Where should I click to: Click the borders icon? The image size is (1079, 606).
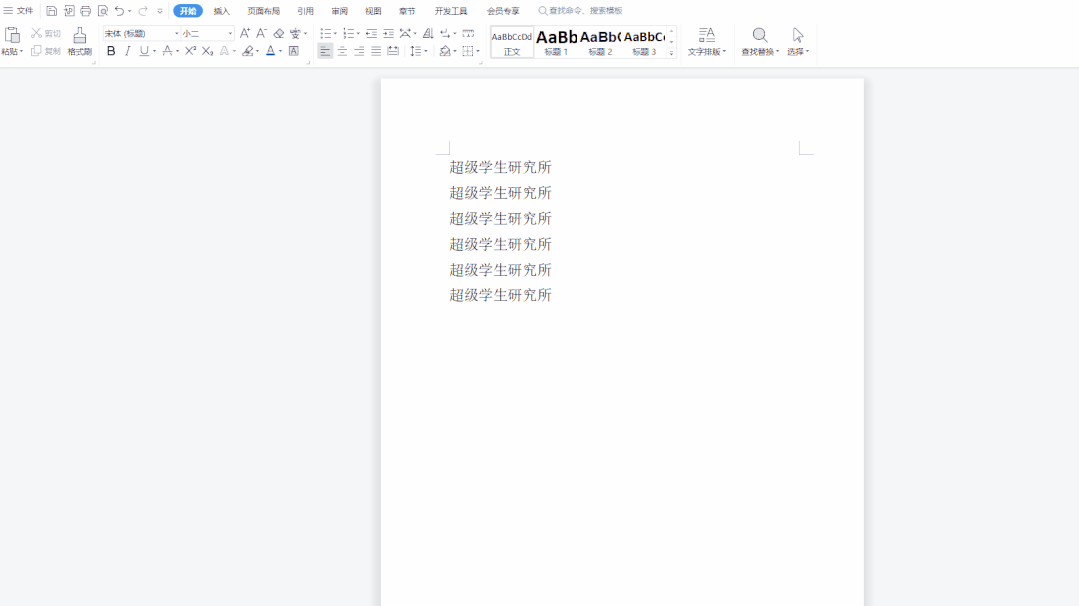[x=468, y=51]
